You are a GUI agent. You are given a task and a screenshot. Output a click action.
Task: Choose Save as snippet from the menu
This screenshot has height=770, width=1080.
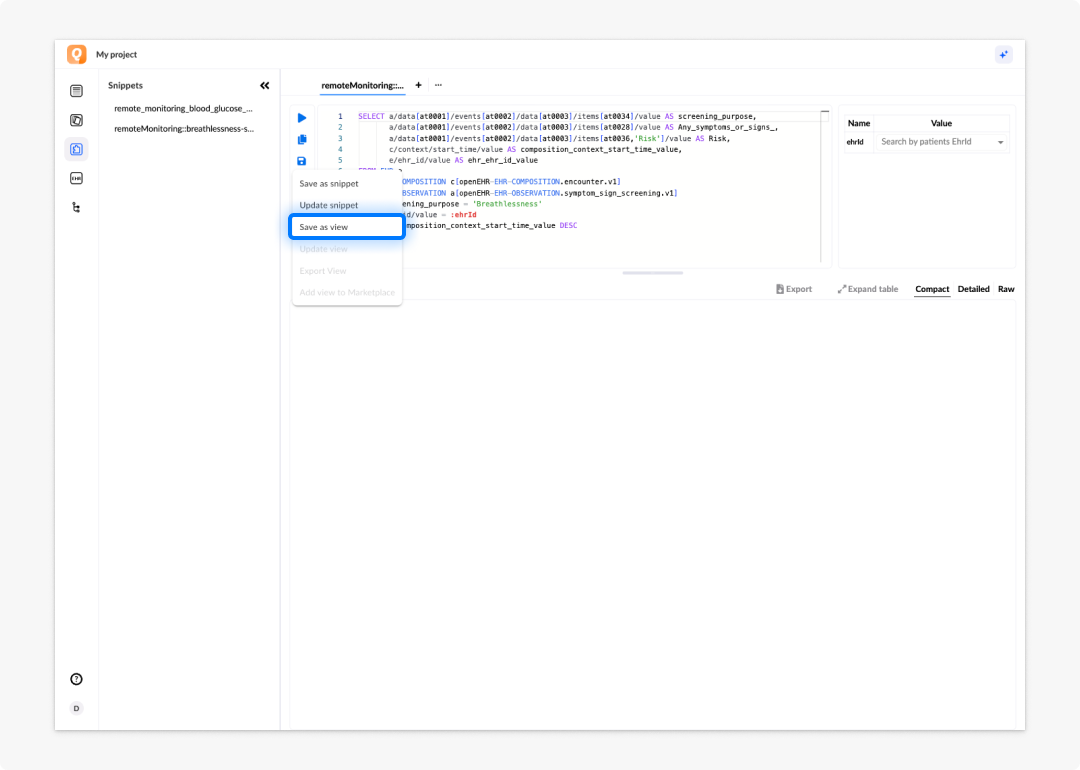[346, 184]
